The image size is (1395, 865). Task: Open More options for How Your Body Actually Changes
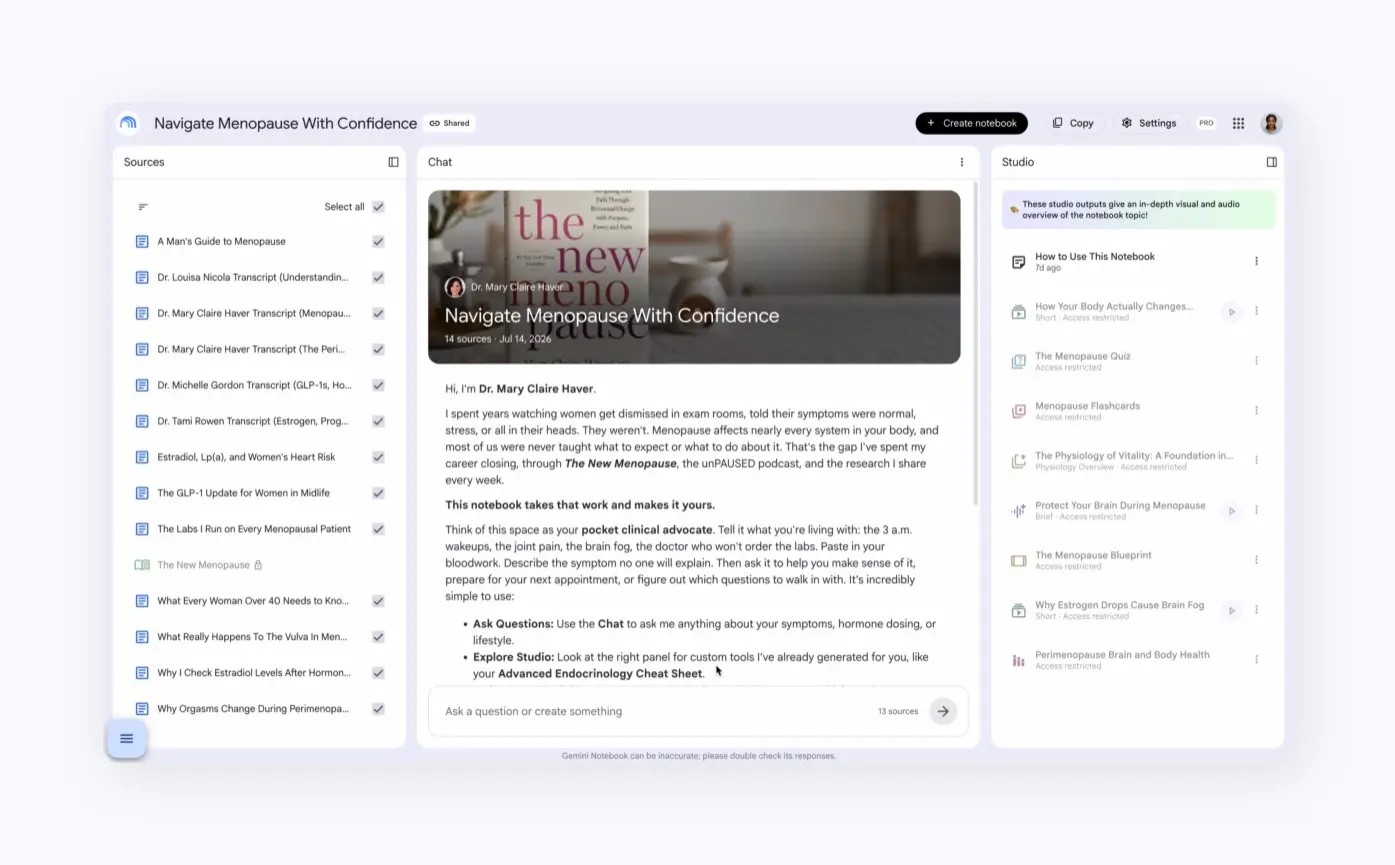pos(1256,311)
